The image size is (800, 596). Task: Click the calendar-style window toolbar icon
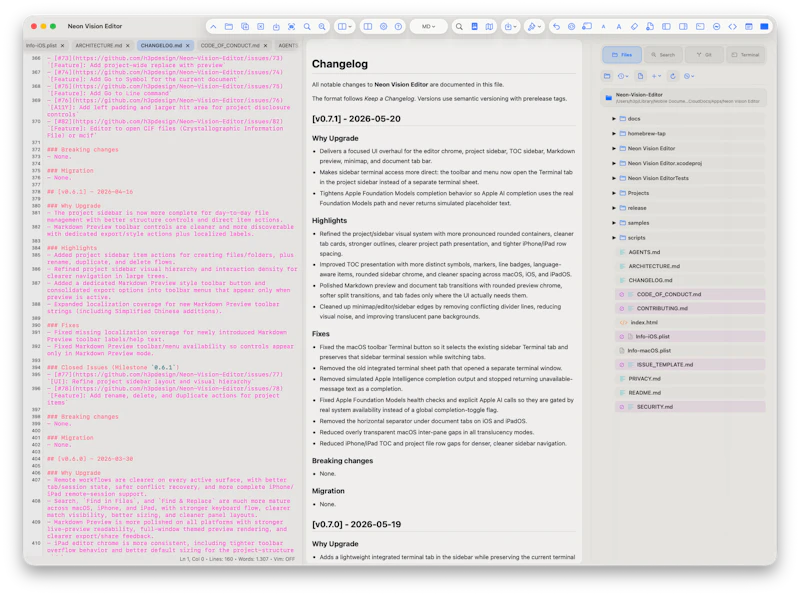pos(748,27)
